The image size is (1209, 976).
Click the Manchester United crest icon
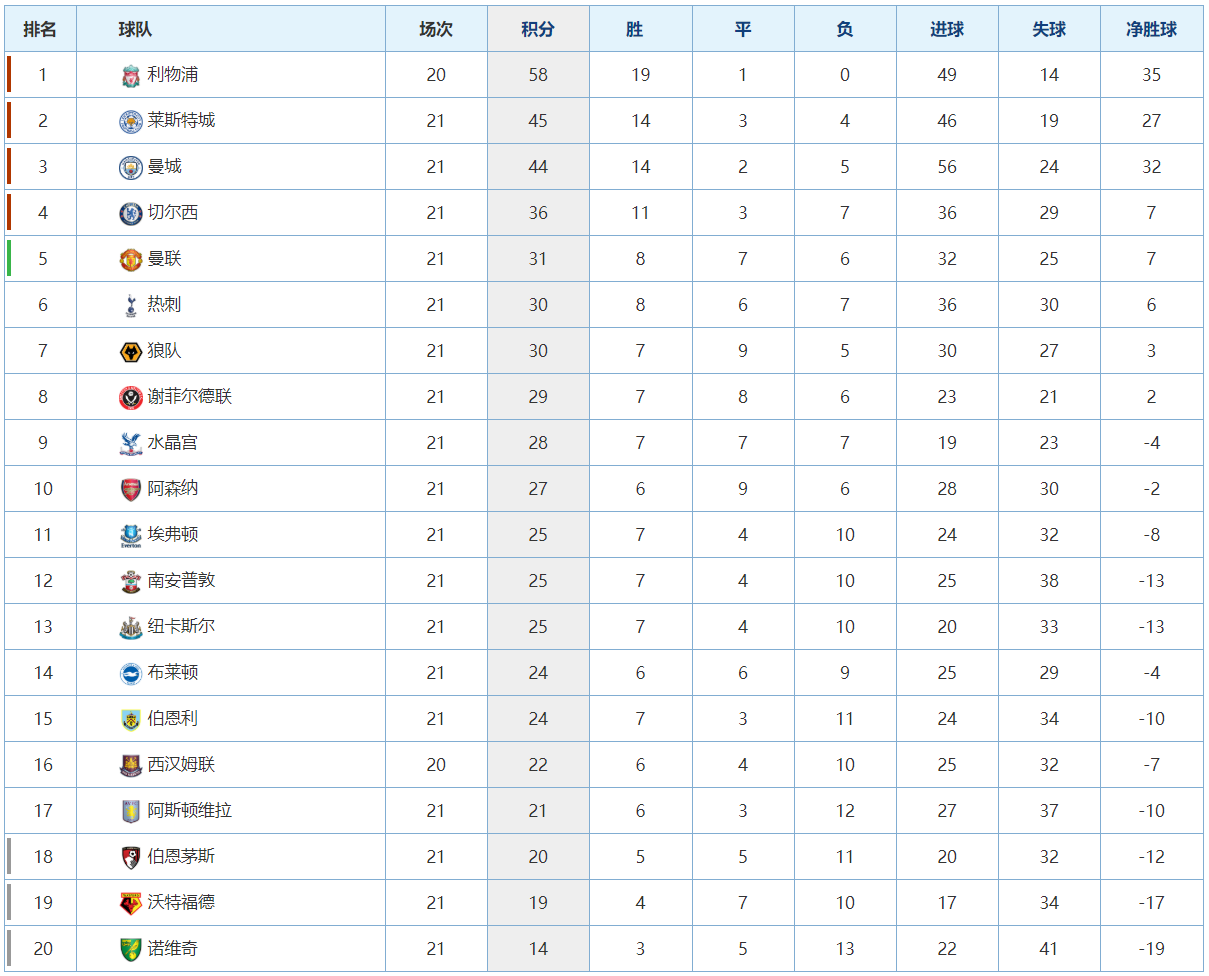[131, 259]
